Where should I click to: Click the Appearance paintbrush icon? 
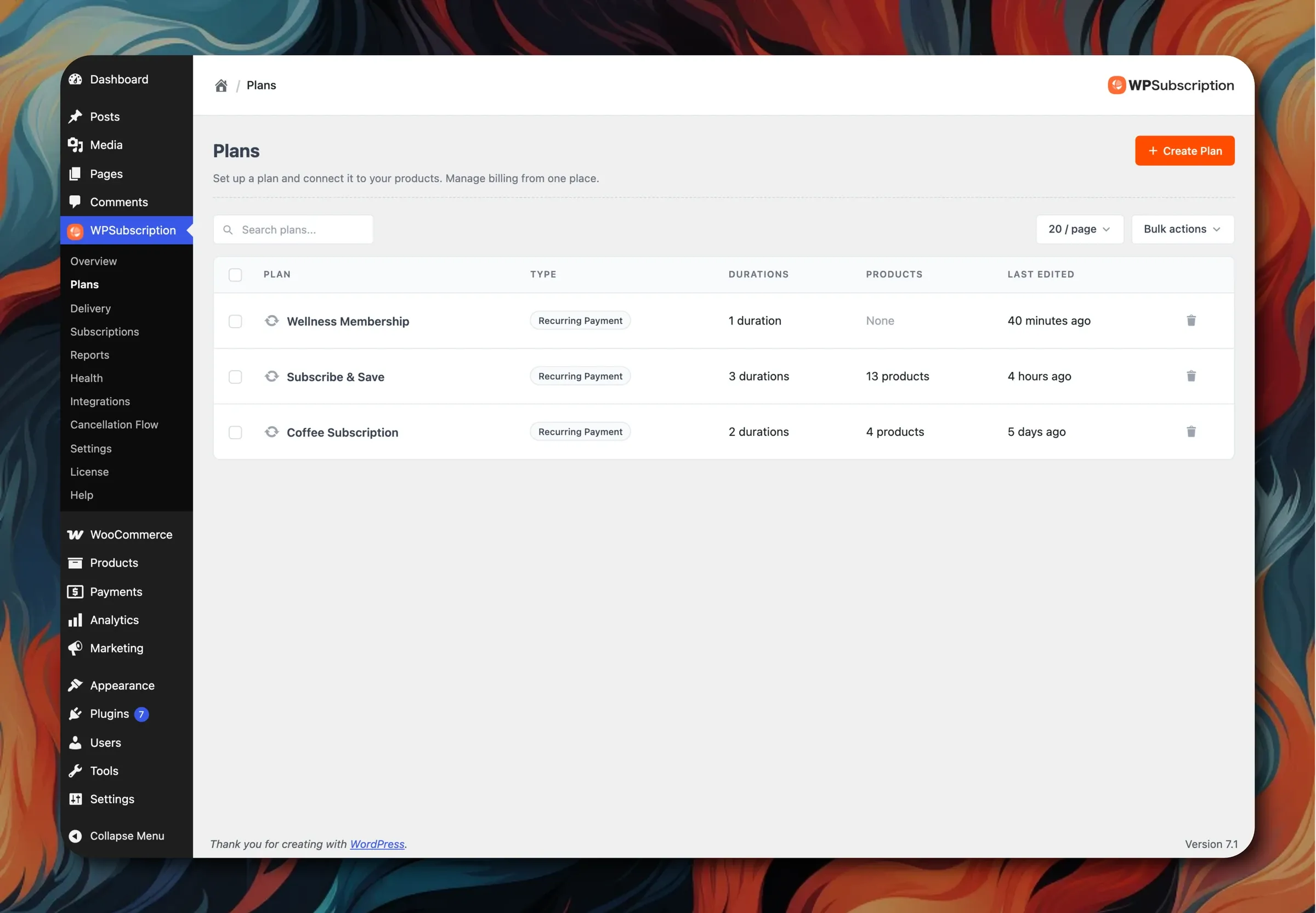tap(75, 685)
